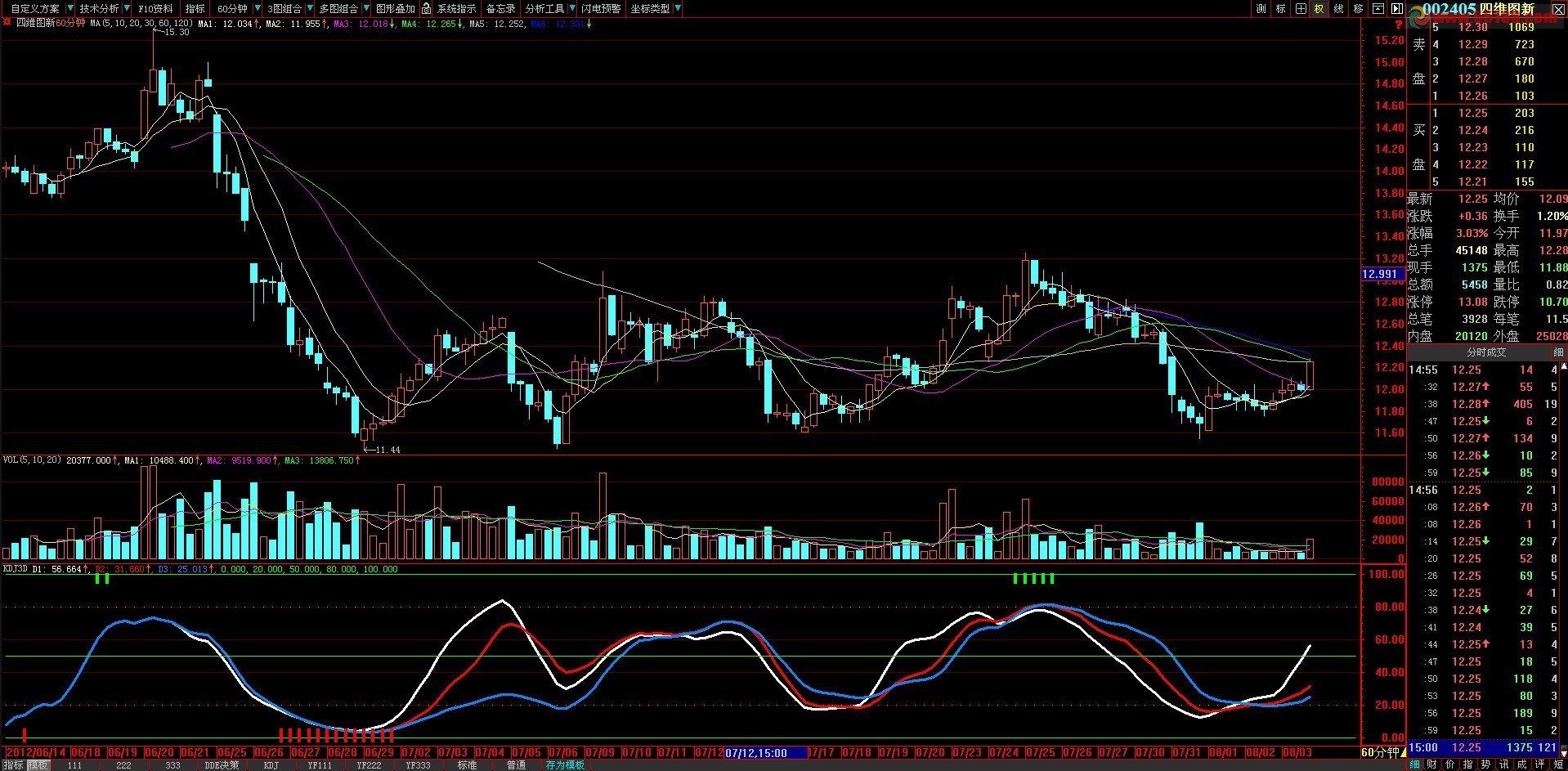
Task: Select the KDJ template tab
Action: click(x=271, y=765)
